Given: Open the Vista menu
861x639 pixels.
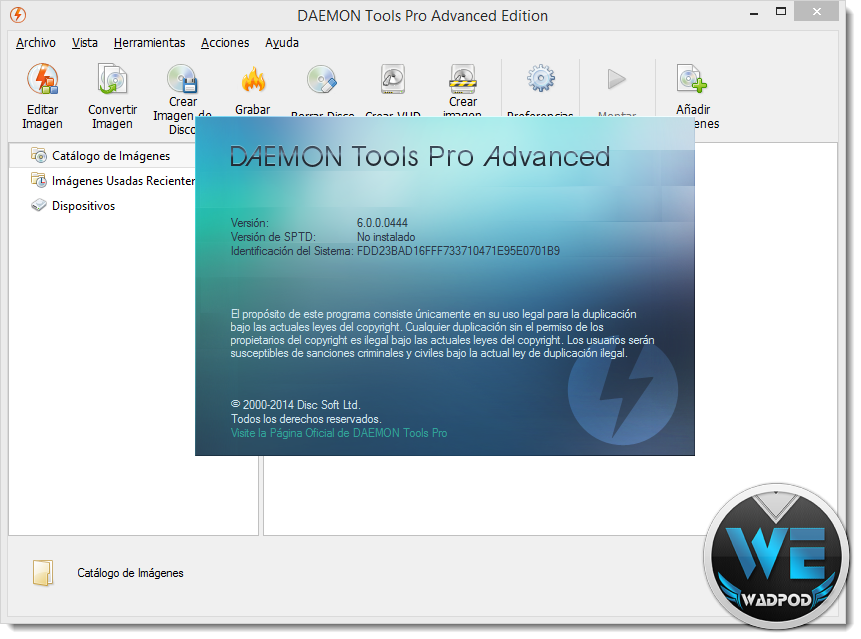Looking at the screenshot, I should (85, 43).
